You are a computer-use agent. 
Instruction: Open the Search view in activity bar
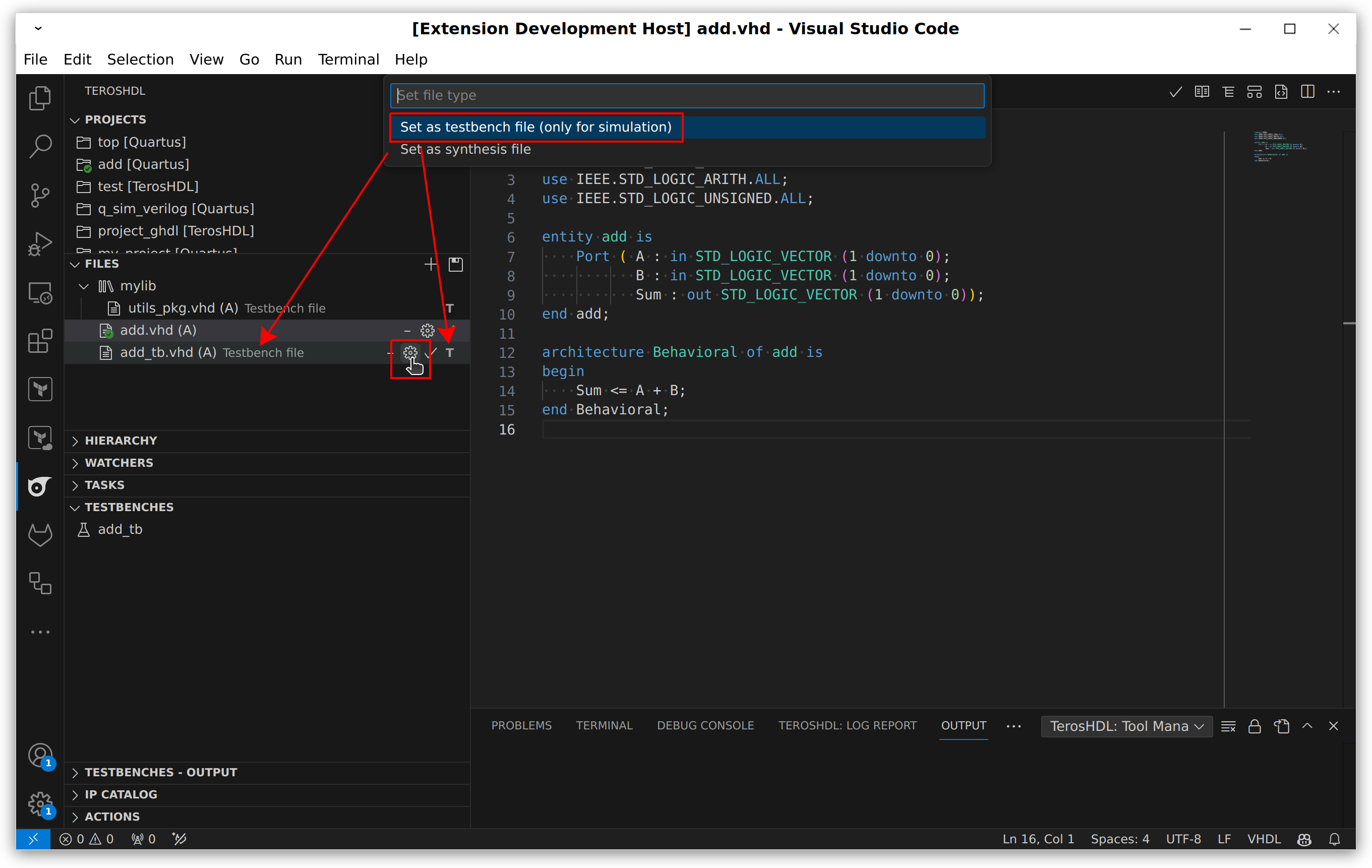coord(40,146)
